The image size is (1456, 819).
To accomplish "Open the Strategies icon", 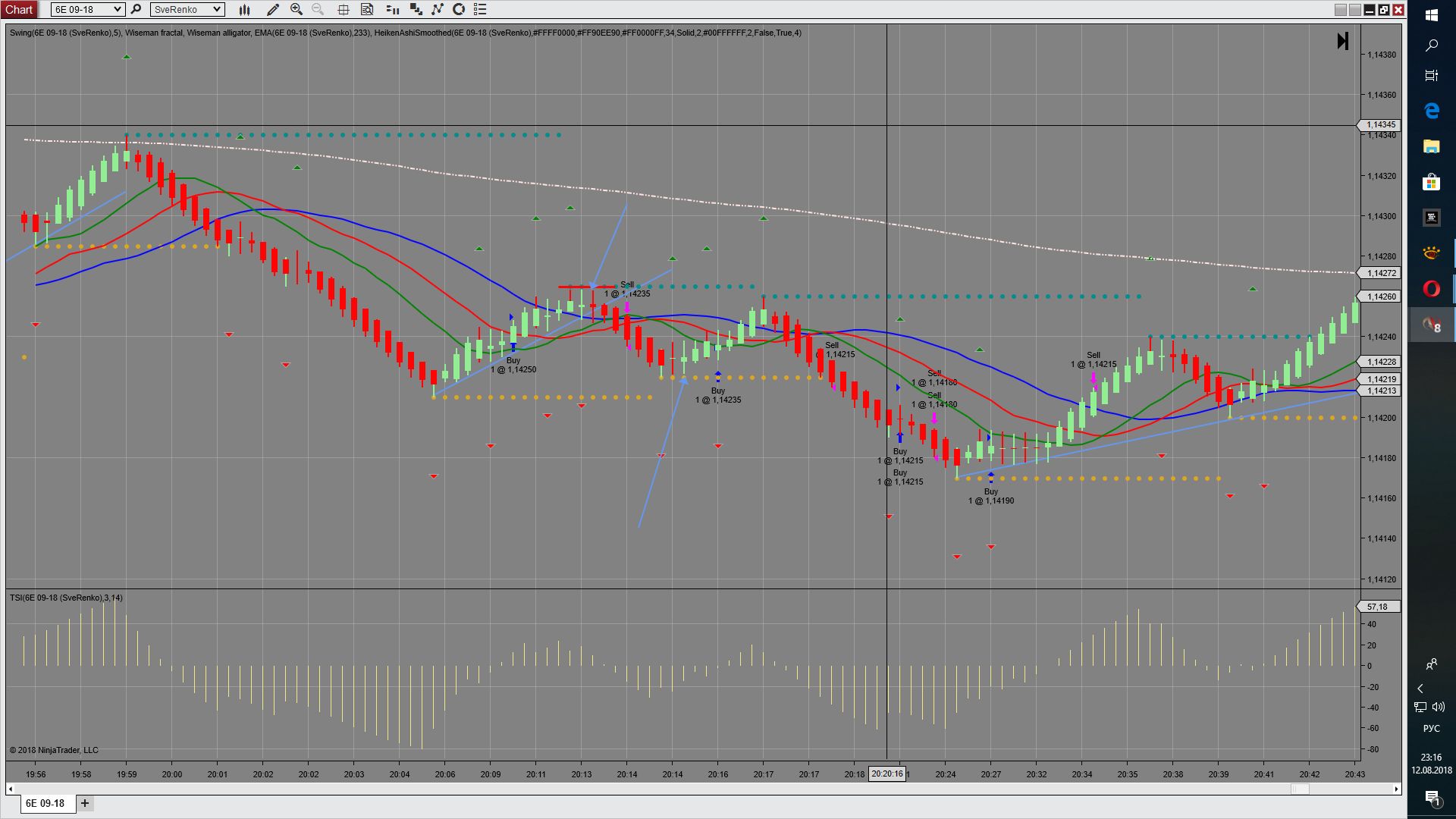I will [459, 9].
